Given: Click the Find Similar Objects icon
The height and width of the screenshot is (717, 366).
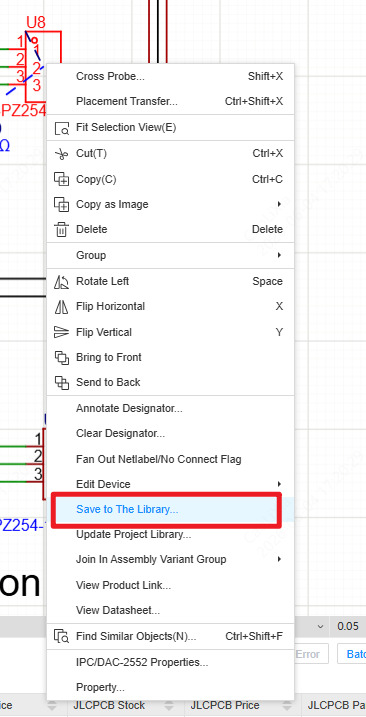Looking at the screenshot, I should [61, 636].
